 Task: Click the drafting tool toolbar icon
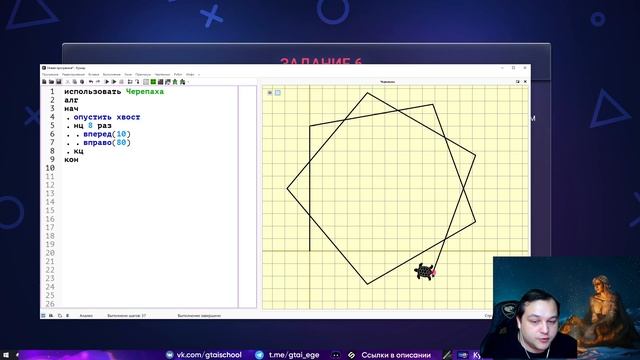pos(167,82)
